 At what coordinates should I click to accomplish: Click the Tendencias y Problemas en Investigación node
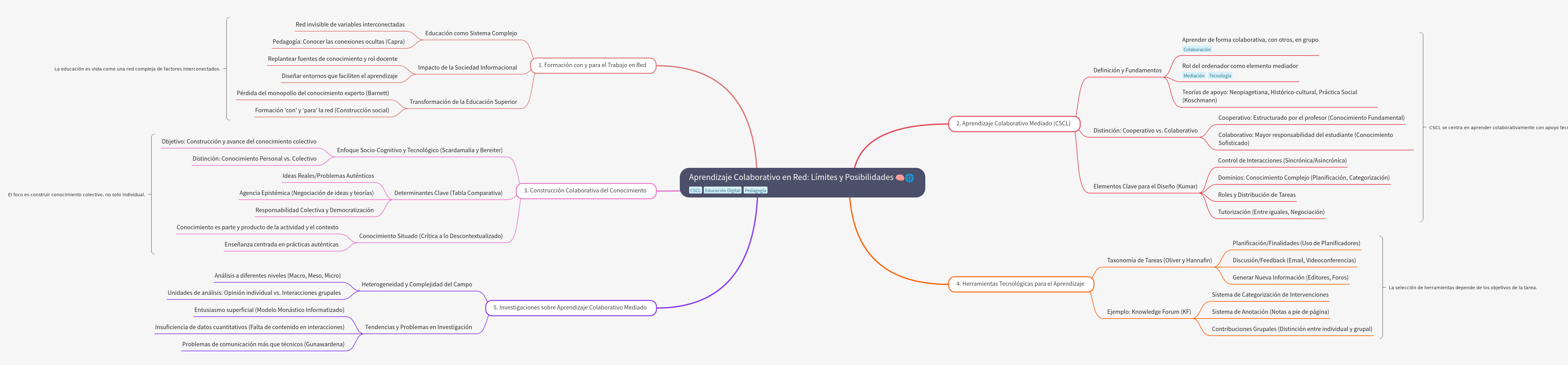(418, 327)
